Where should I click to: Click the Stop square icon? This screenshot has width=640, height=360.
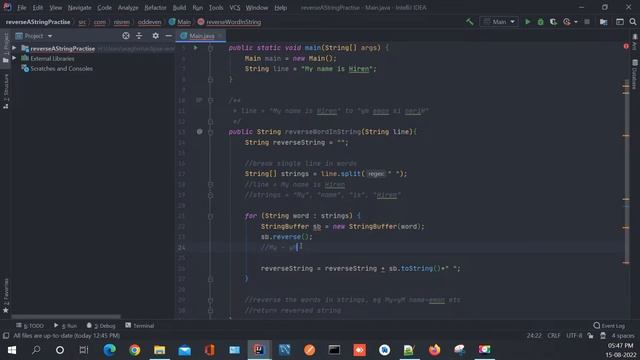(587, 22)
